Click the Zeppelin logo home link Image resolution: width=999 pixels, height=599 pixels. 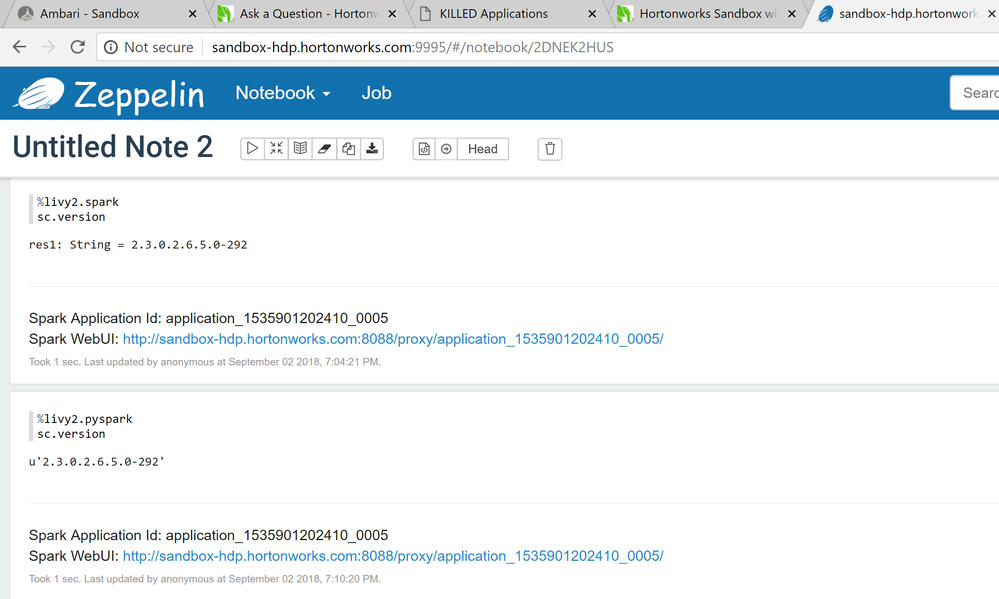pyautogui.click(x=110, y=94)
